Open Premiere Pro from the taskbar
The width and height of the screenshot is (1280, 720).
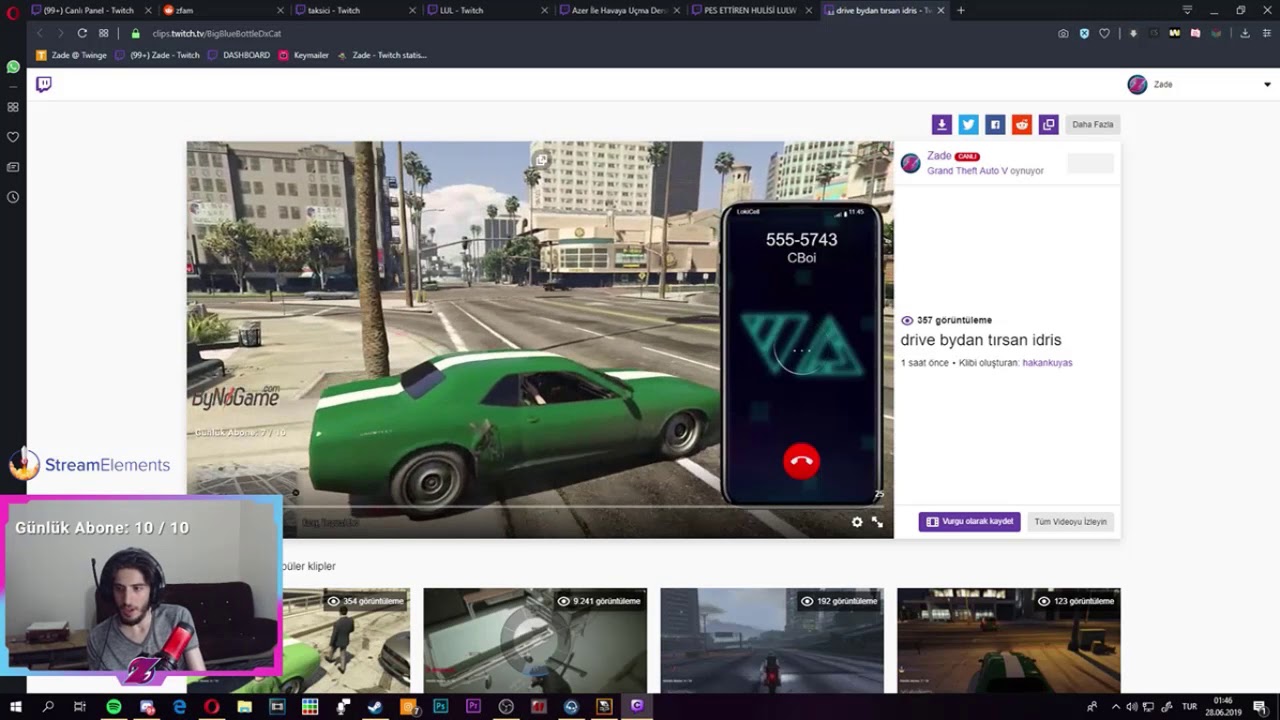pos(473,707)
